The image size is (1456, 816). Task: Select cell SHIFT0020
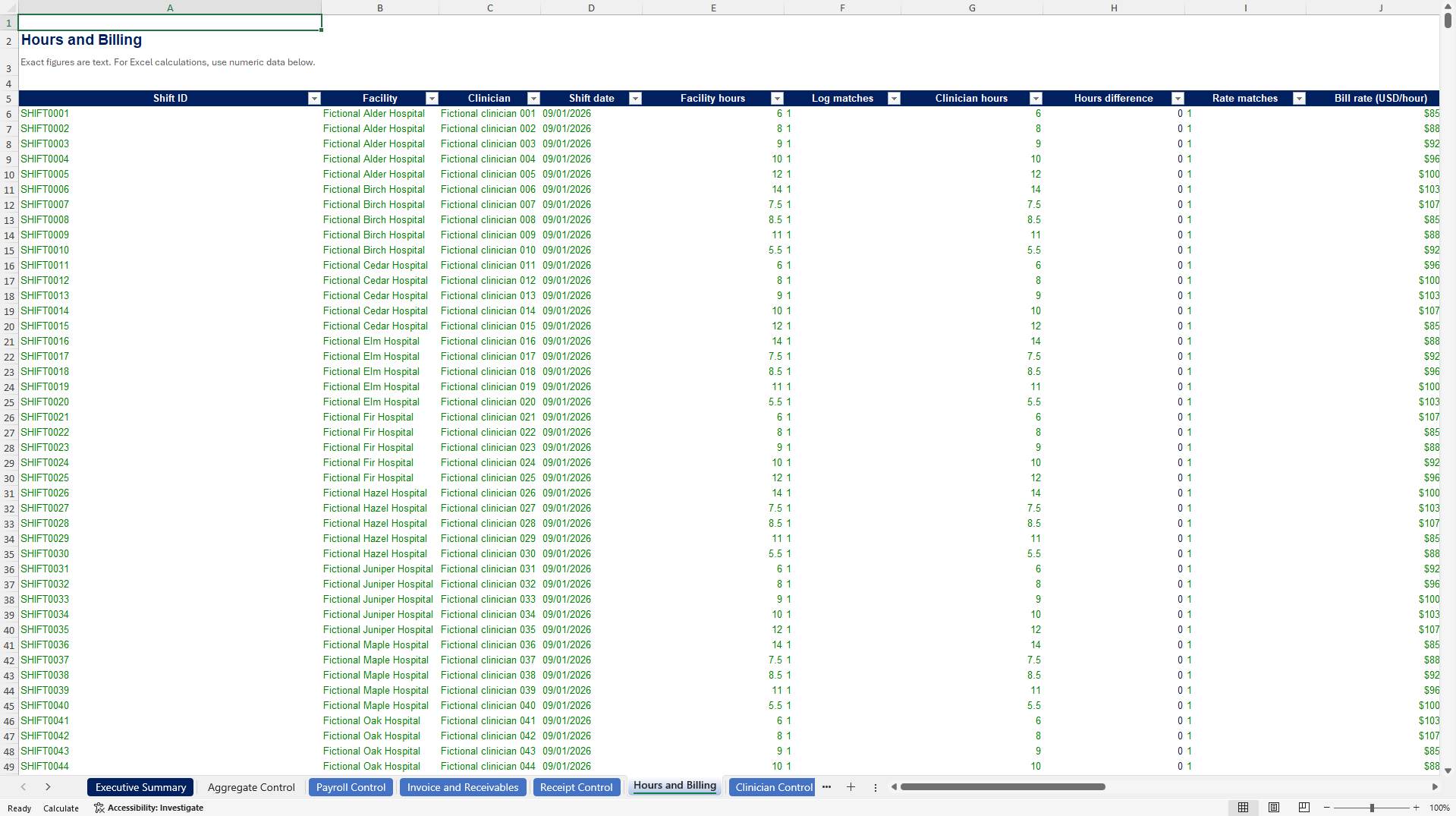[170, 402]
